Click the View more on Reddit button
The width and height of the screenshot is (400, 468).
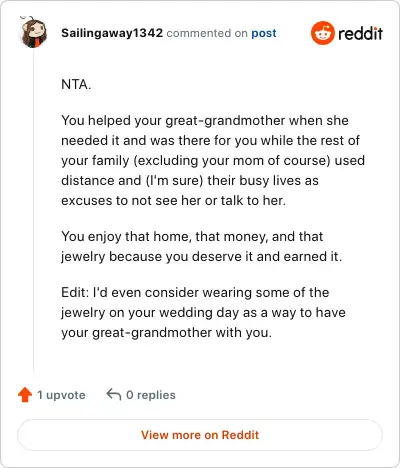click(200, 435)
